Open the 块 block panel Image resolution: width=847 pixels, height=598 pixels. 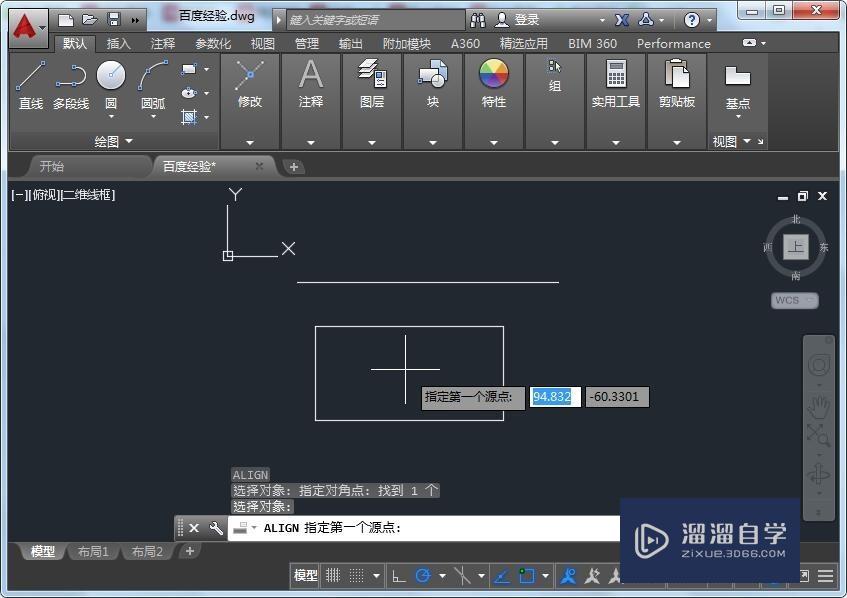(433, 85)
